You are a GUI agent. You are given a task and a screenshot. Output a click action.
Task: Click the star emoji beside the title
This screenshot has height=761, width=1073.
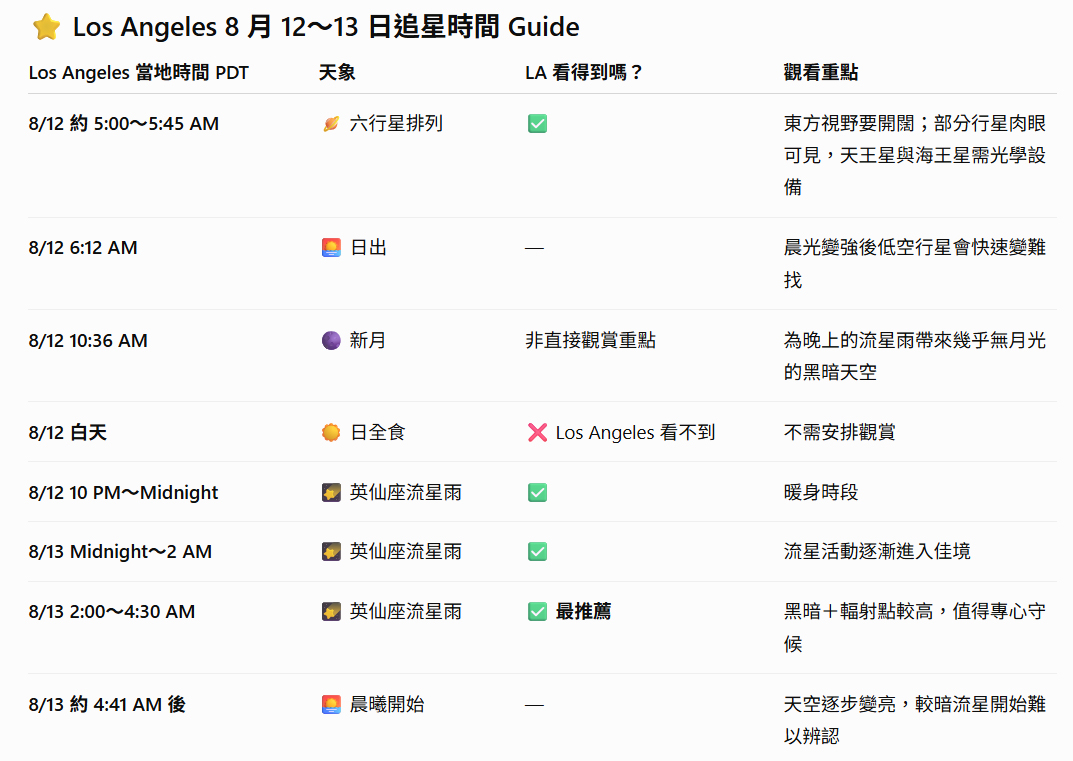coord(47,27)
